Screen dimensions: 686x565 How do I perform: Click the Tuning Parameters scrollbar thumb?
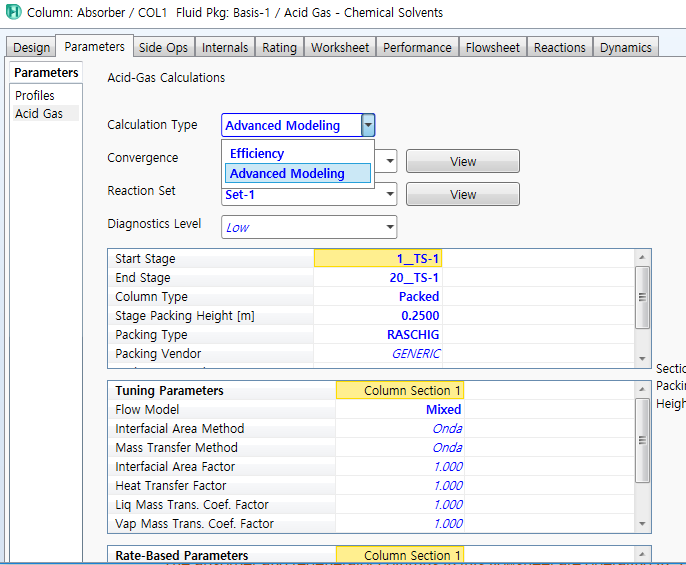point(642,440)
